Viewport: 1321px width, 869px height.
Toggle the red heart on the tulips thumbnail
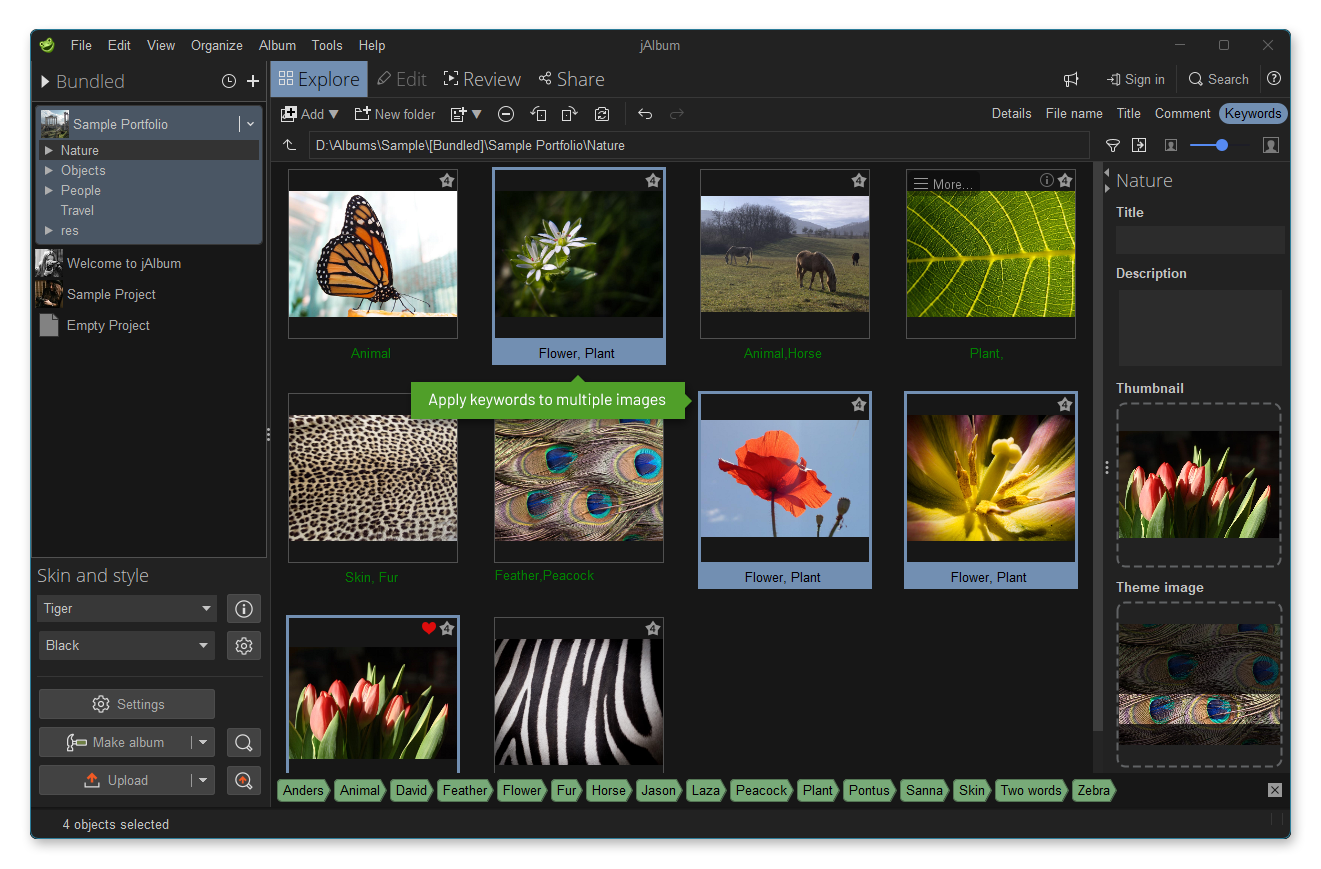(x=429, y=628)
